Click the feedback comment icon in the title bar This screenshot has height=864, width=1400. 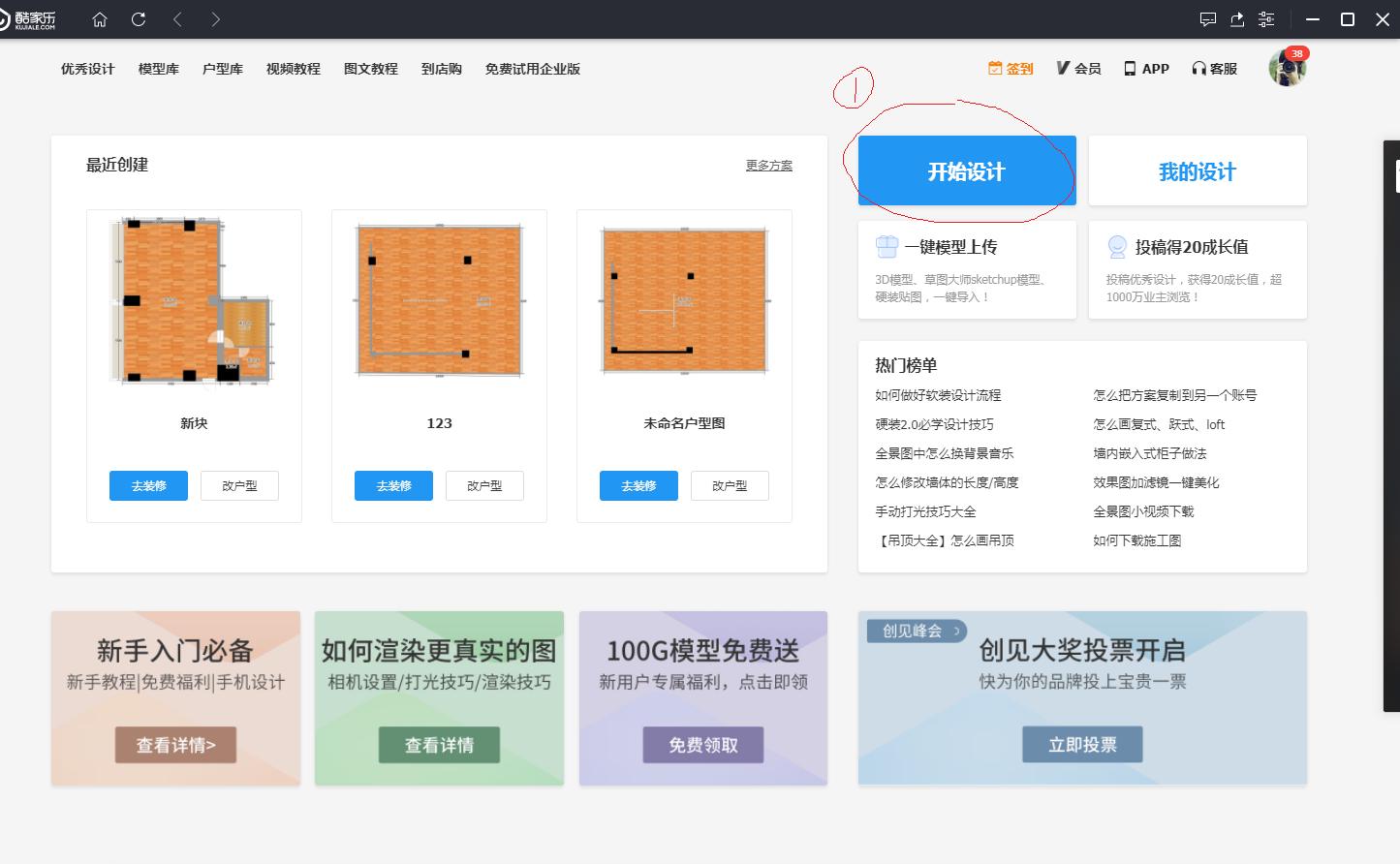[1208, 18]
